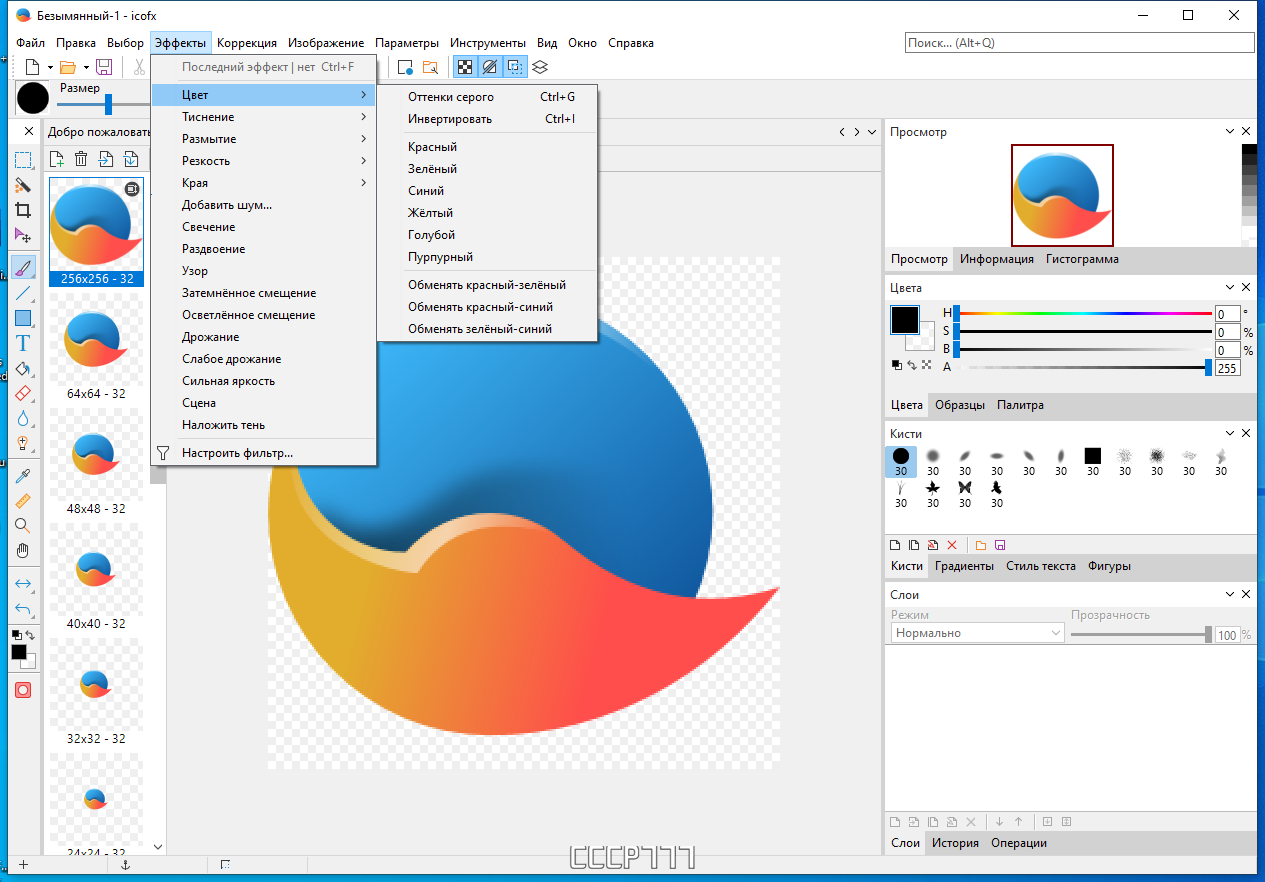Toggle the layers stack toolbar button
1265x882 pixels.
tap(540, 67)
